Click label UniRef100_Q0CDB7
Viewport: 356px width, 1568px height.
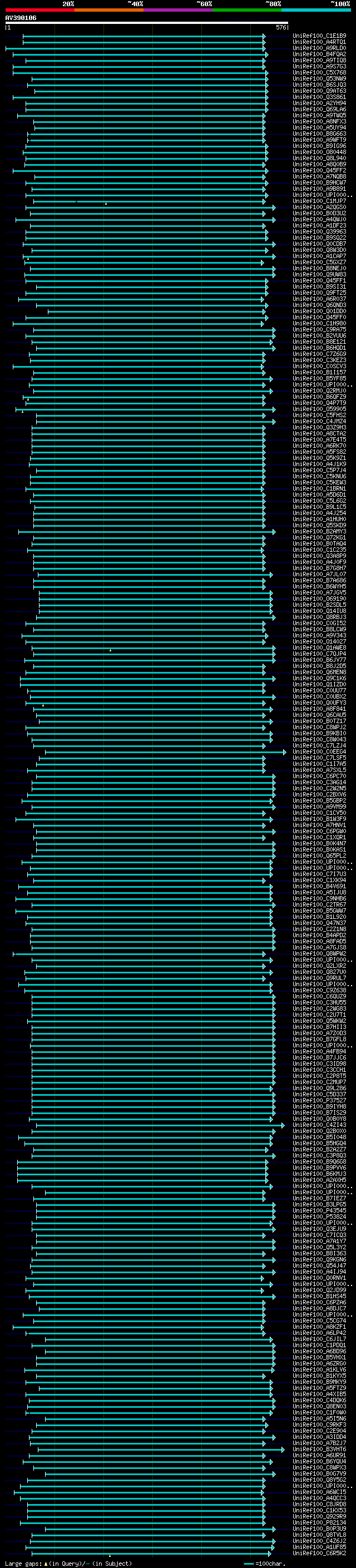pyautogui.click(x=319, y=244)
